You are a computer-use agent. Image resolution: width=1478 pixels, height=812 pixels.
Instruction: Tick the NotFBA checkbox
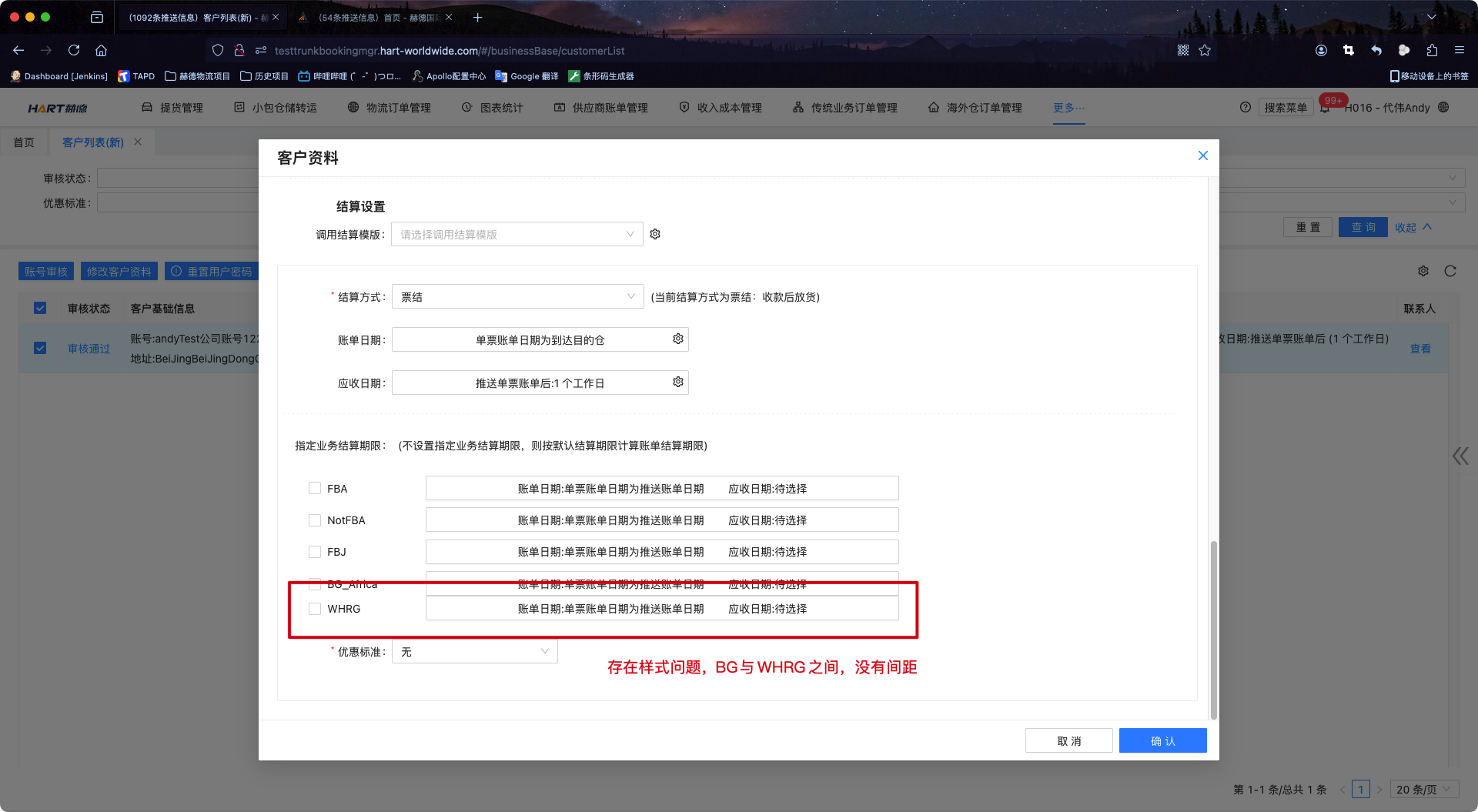click(x=315, y=520)
